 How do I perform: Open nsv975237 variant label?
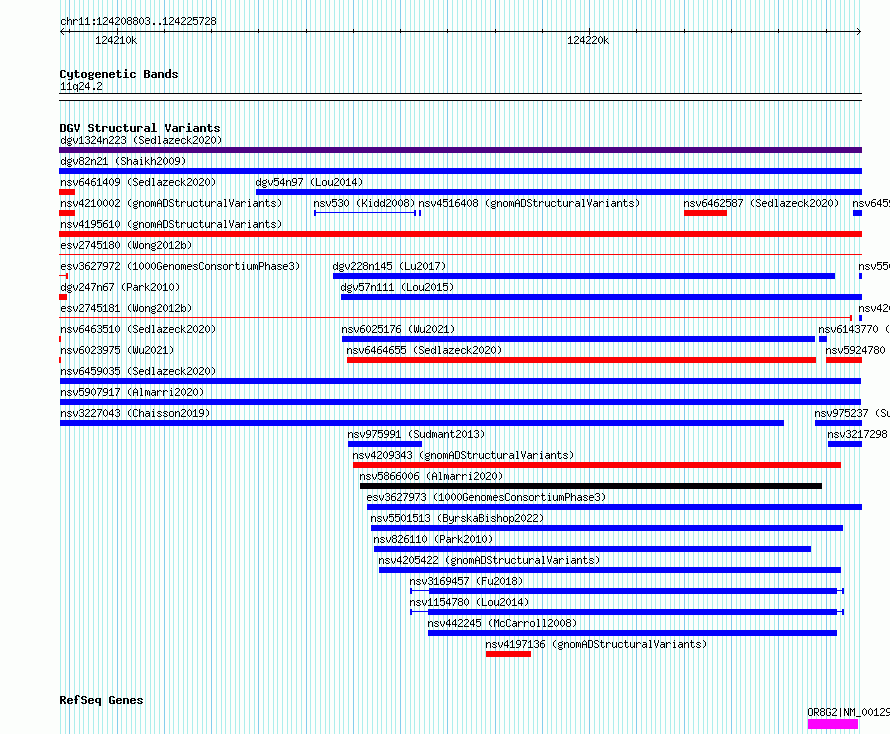click(851, 413)
